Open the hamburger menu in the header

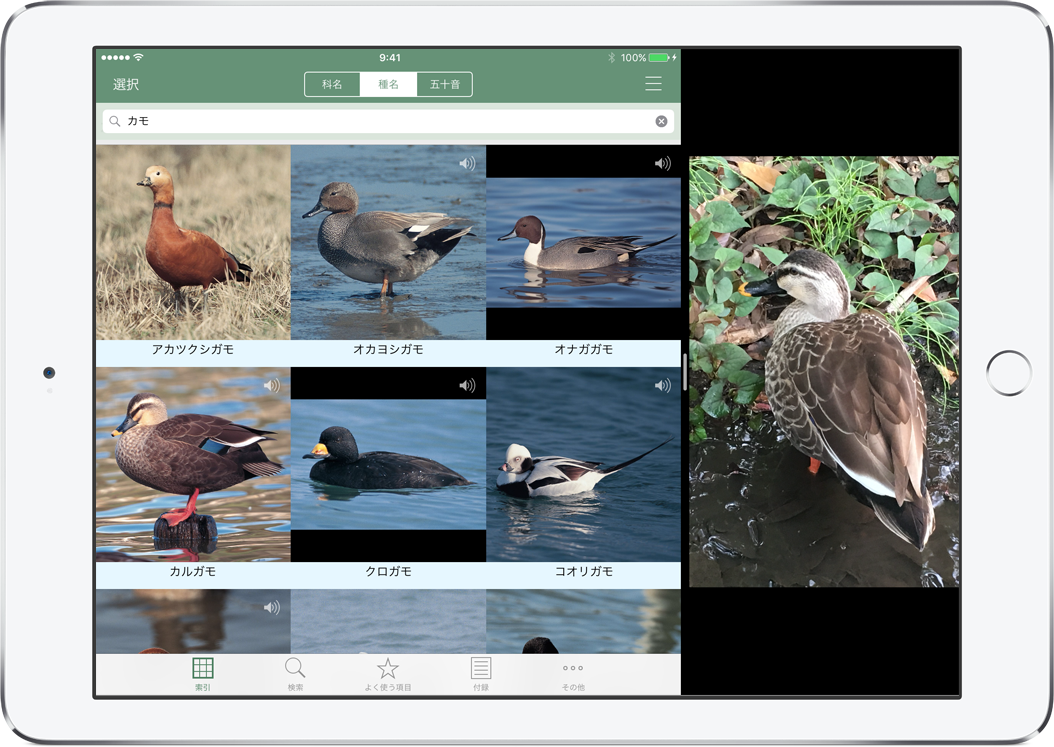click(653, 83)
